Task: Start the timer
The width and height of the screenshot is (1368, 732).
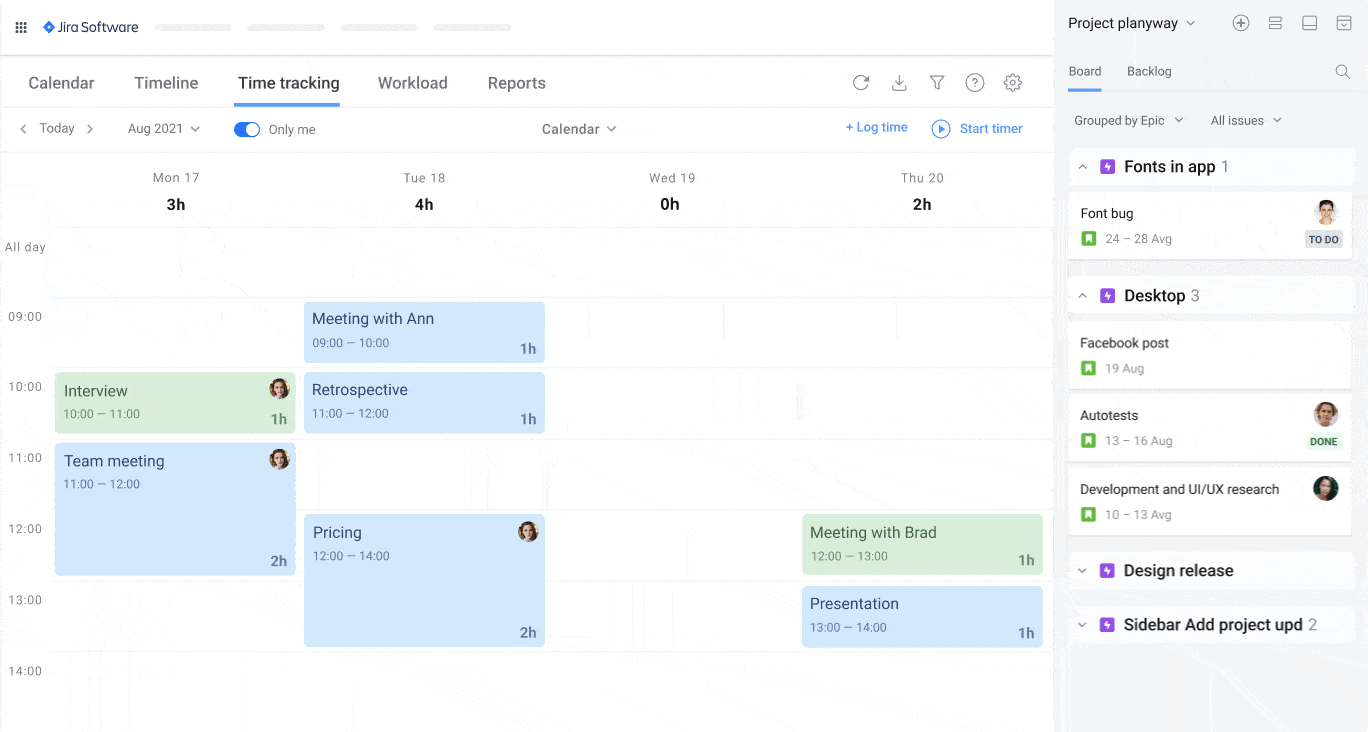Action: point(976,128)
